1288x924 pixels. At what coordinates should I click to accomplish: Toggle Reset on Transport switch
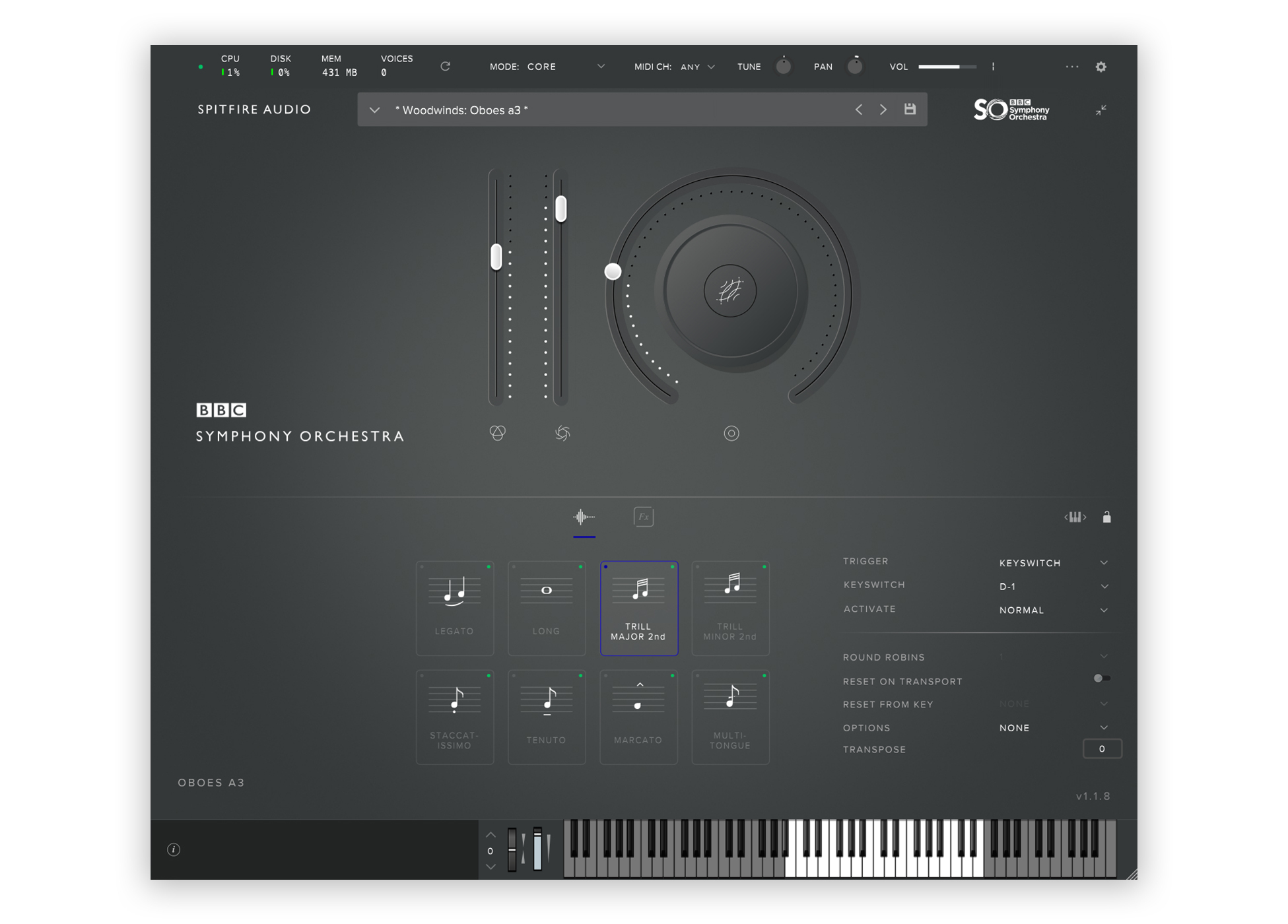click(1101, 678)
